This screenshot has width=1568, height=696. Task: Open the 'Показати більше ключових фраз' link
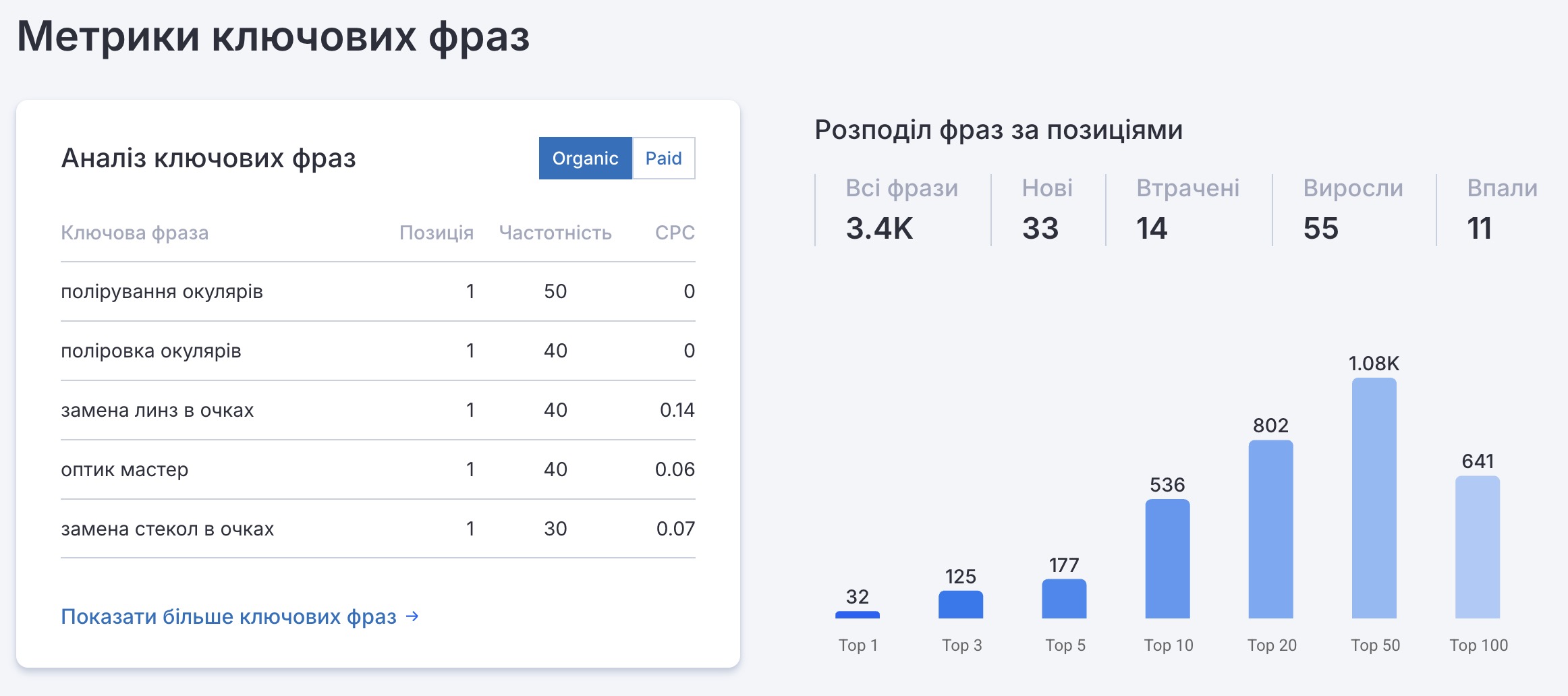click(229, 616)
